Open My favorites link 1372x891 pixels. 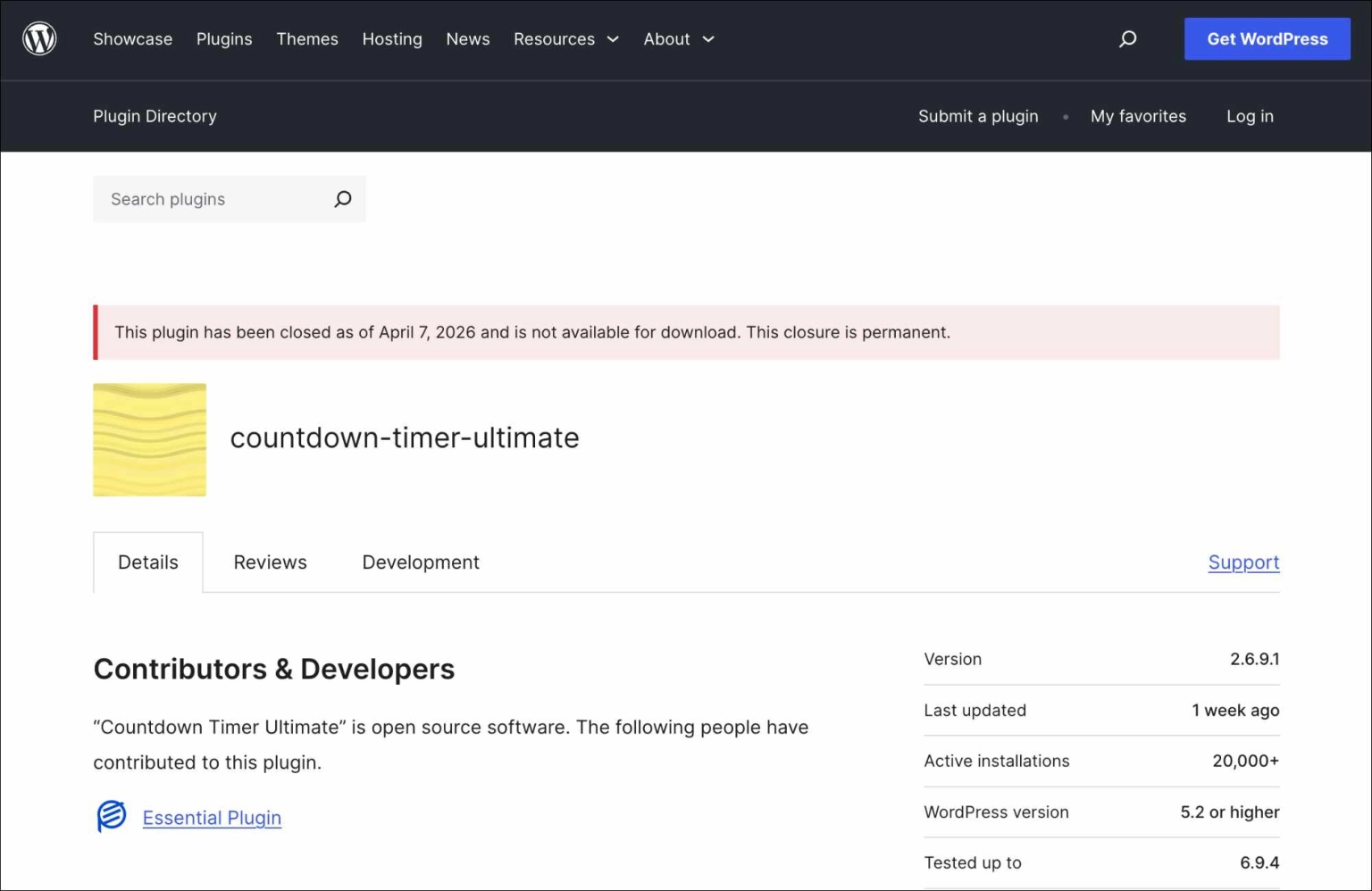(x=1138, y=116)
